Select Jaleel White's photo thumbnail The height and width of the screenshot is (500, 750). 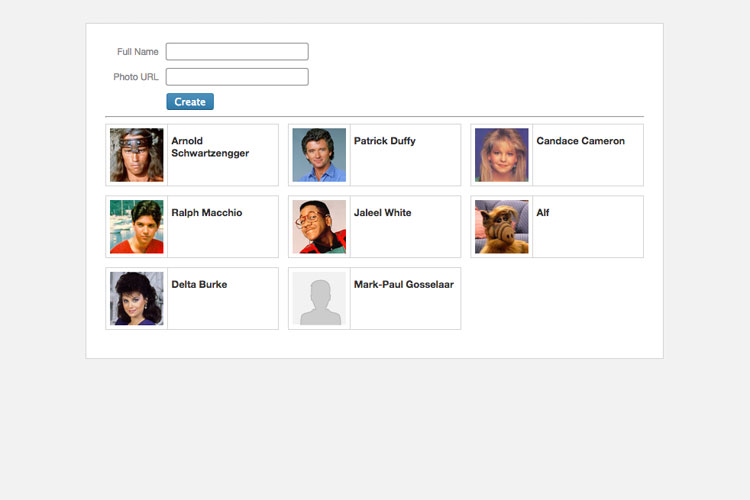pyautogui.click(x=319, y=226)
